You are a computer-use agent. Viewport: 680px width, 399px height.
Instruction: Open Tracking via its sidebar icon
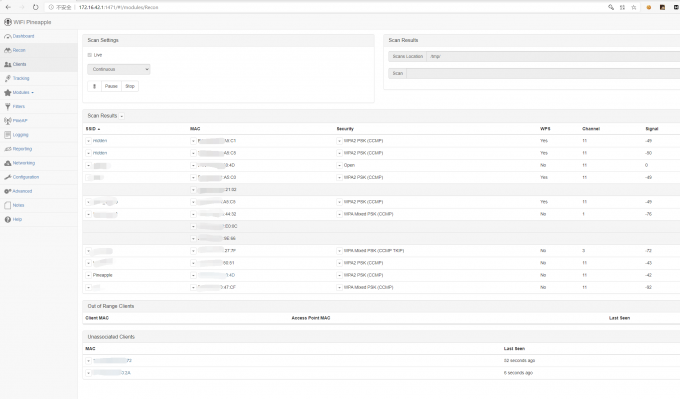pyautogui.click(x=7, y=78)
